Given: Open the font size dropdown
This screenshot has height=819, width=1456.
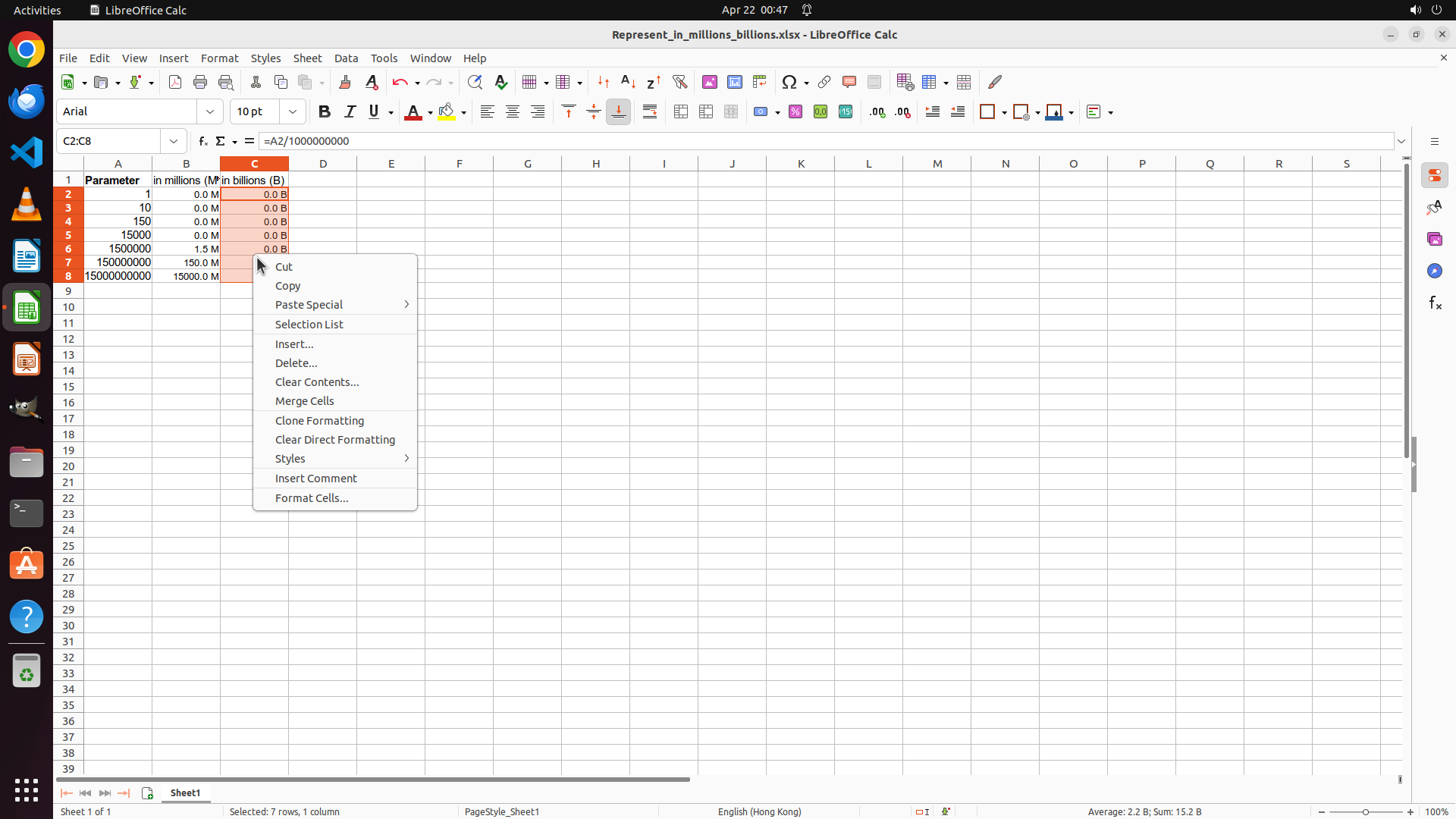Looking at the screenshot, I should point(293,111).
